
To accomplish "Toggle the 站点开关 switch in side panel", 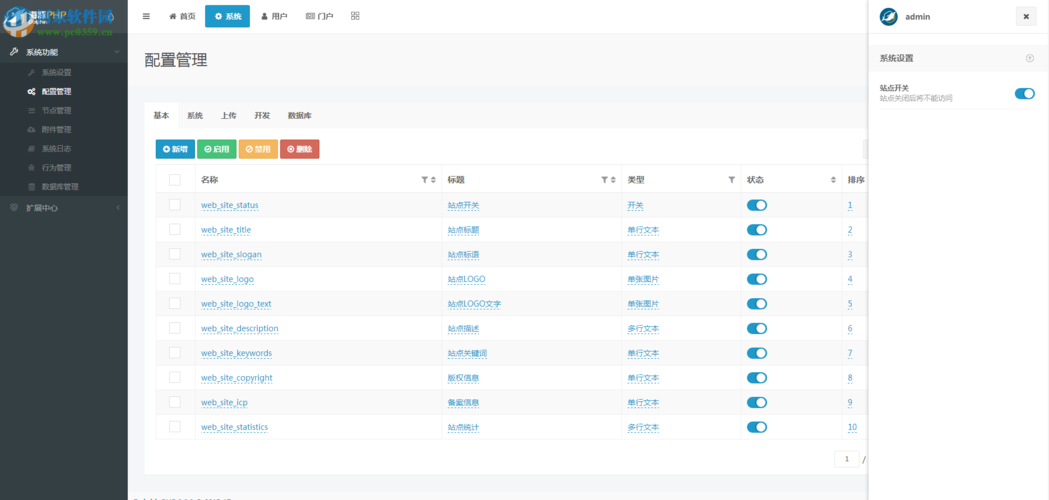I will pyautogui.click(x=1024, y=94).
